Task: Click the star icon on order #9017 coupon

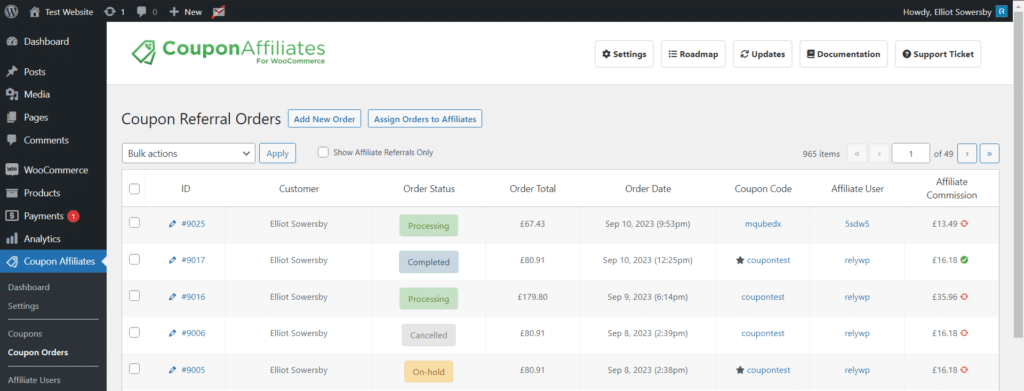Action: pos(740,260)
